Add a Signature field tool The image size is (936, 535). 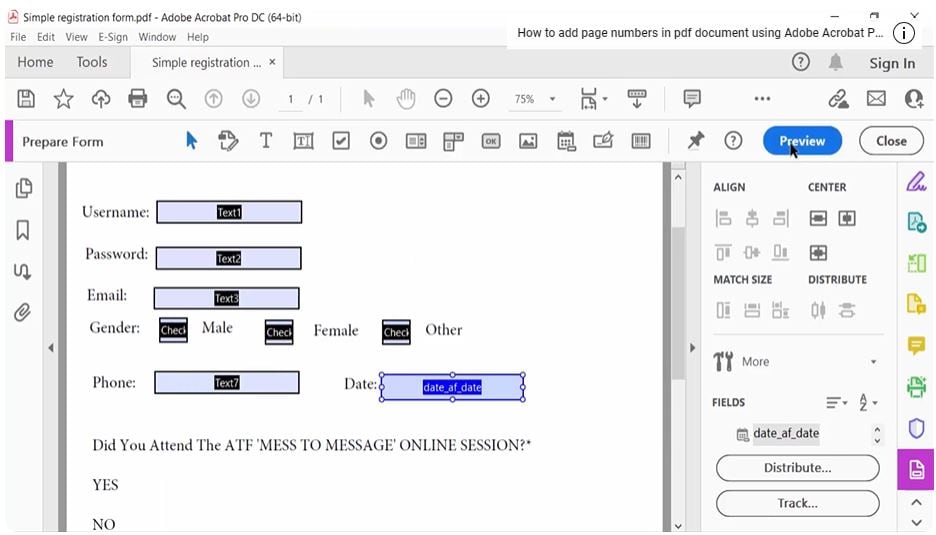pos(603,141)
